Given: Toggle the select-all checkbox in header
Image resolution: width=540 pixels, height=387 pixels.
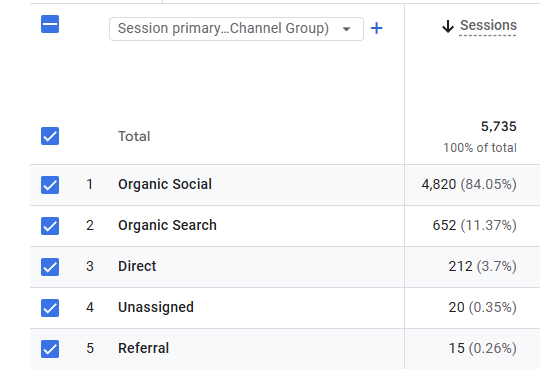Looking at the screenshot, I should pos(50,24).
